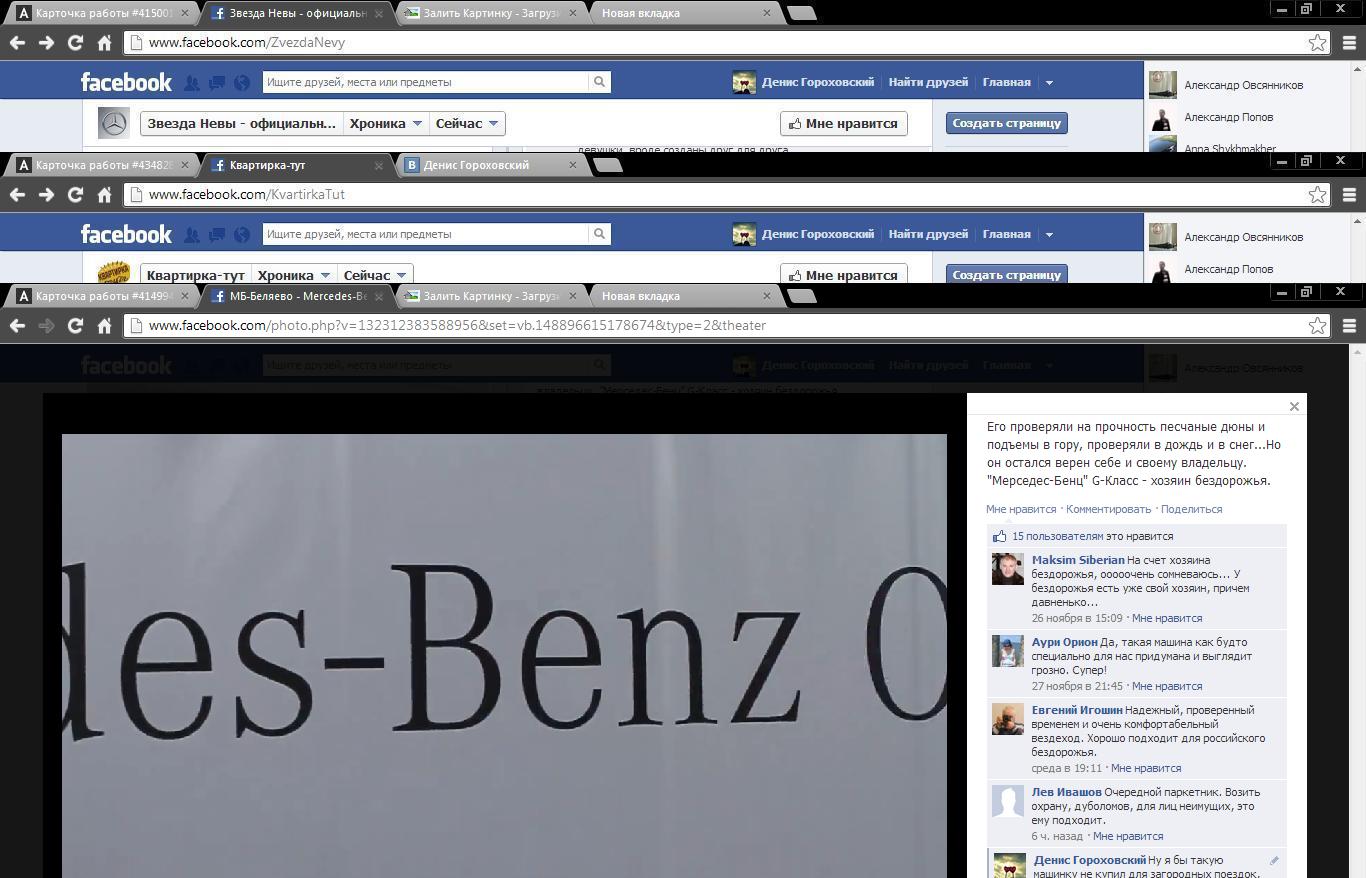Edit Денис Гороховский comment with pencil icon
The image size is (1366, 878).
coord(1274,860)
